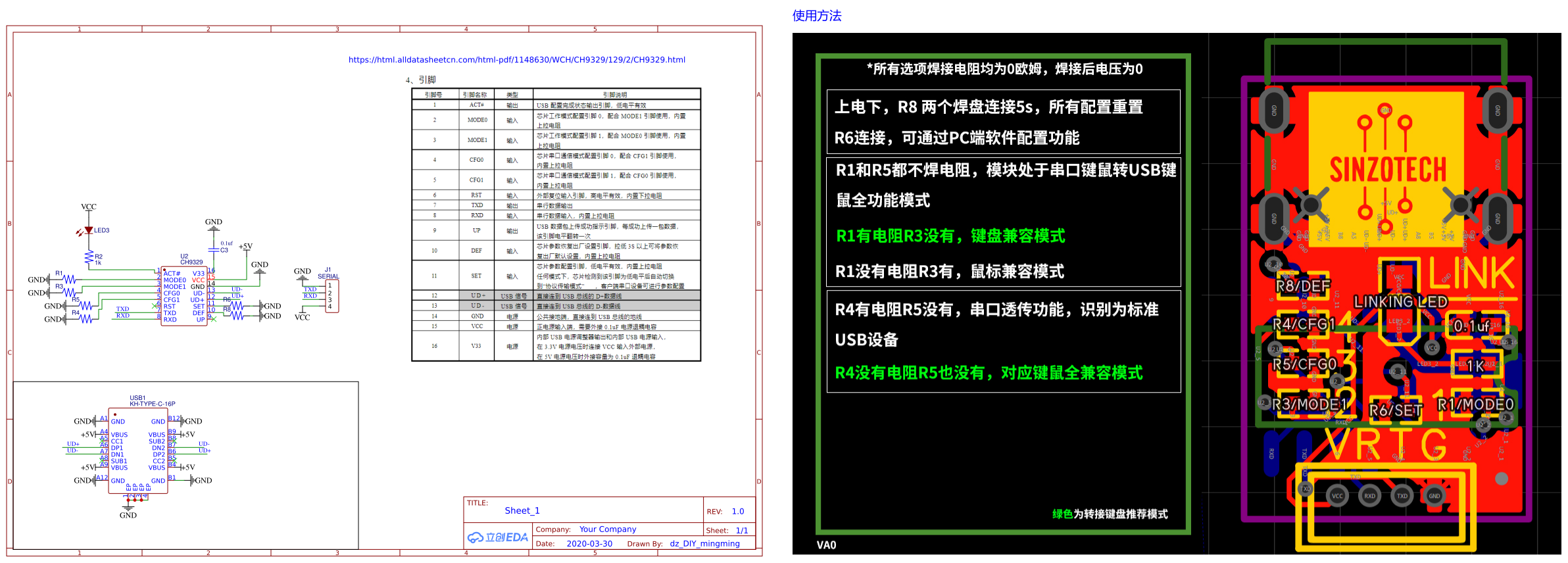Select resistor R6 on the SET line

[x=236, y=306]
